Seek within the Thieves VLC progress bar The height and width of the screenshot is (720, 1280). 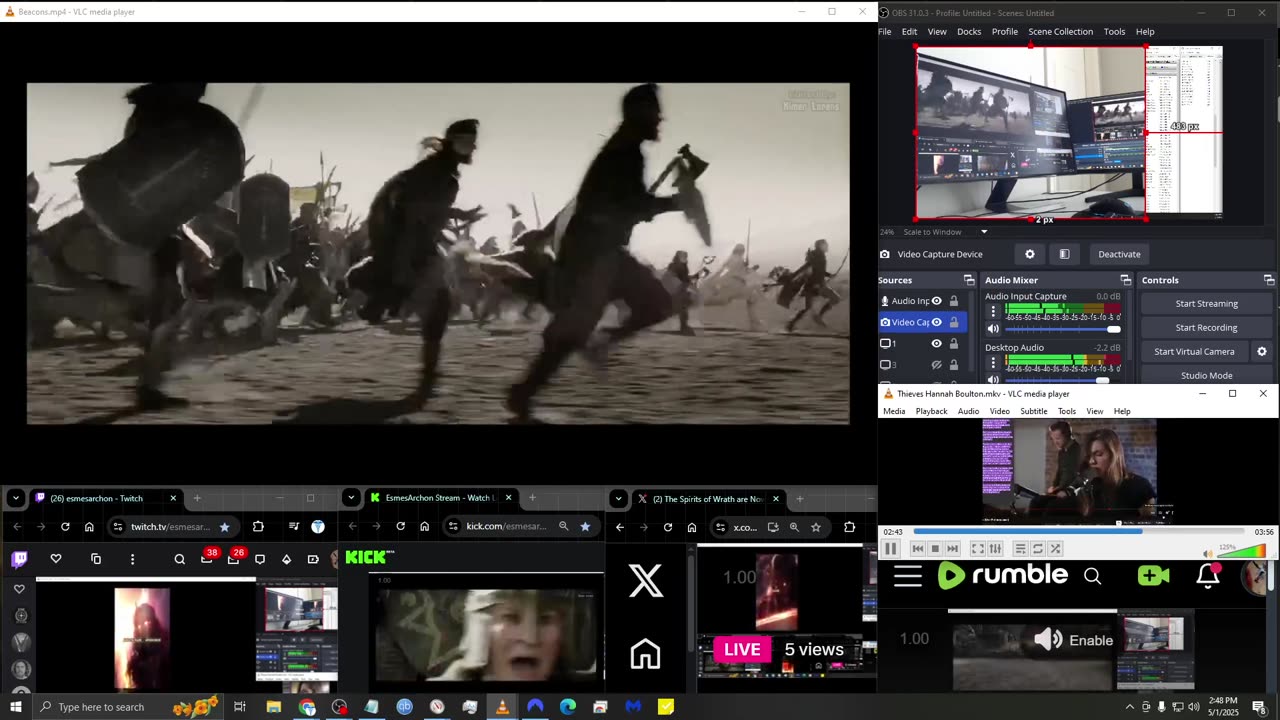click(x=1078, y=532)
